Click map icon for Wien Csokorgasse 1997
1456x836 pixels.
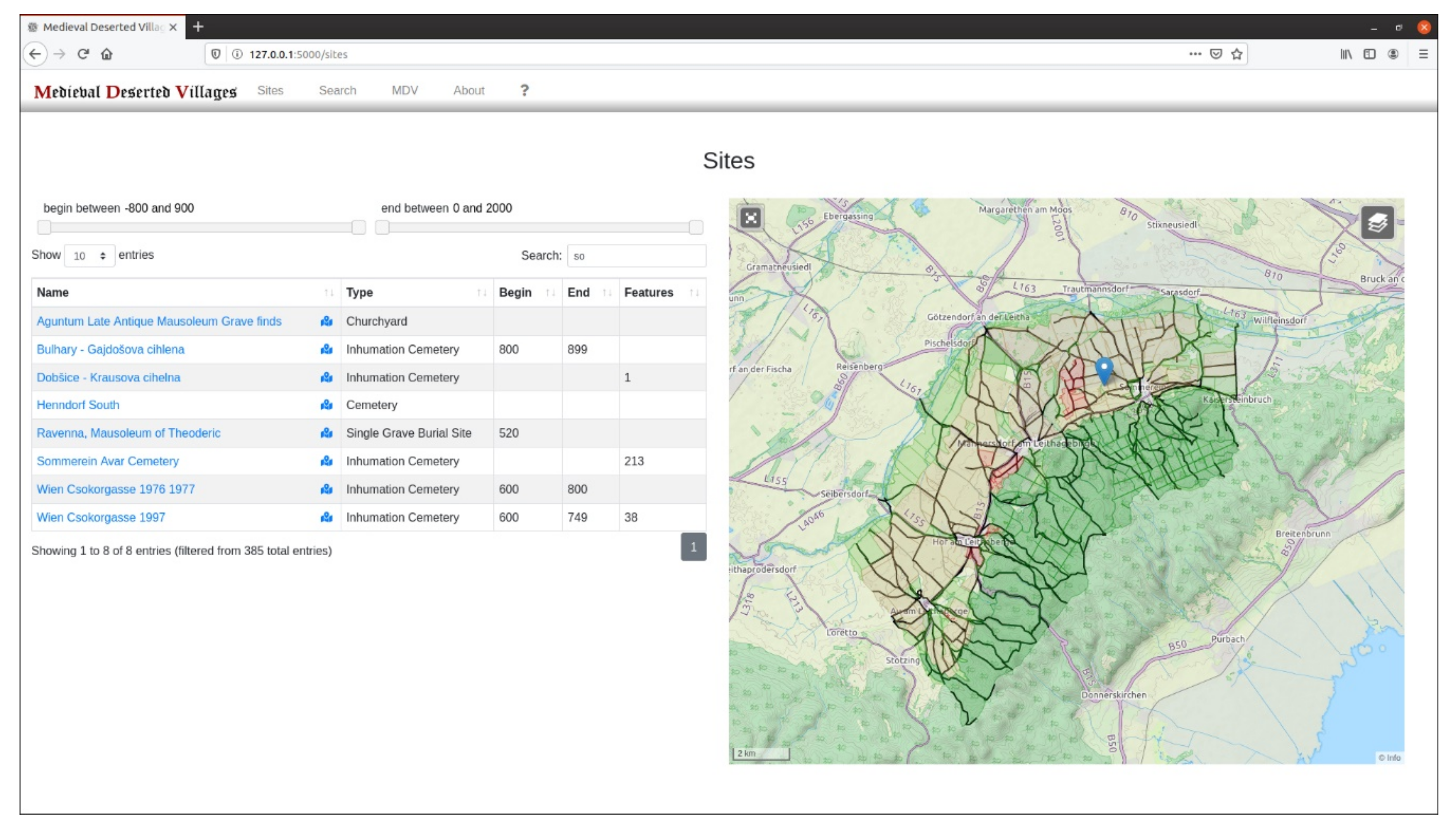point(326,517)
